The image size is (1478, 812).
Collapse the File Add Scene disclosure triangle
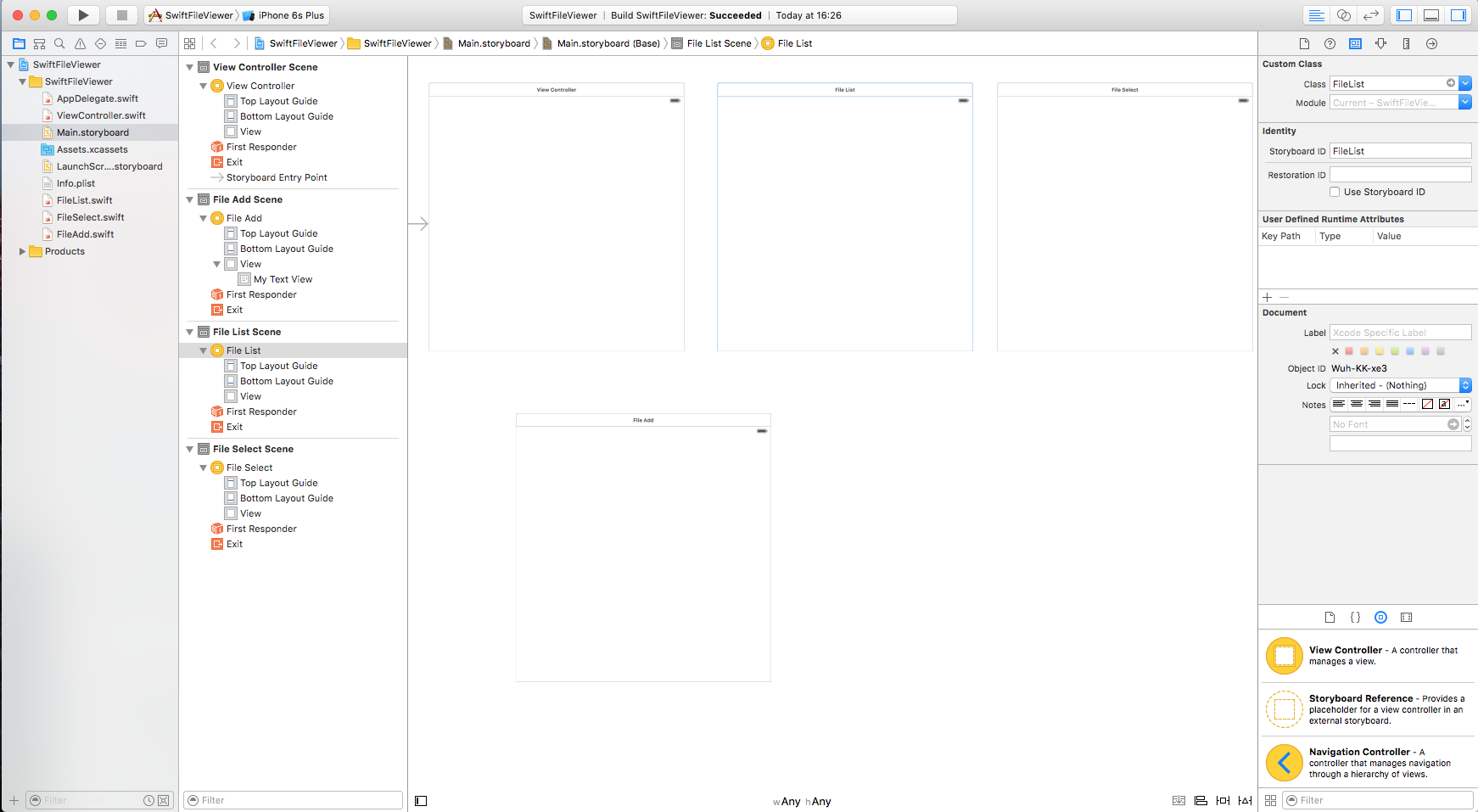point(190,199)
